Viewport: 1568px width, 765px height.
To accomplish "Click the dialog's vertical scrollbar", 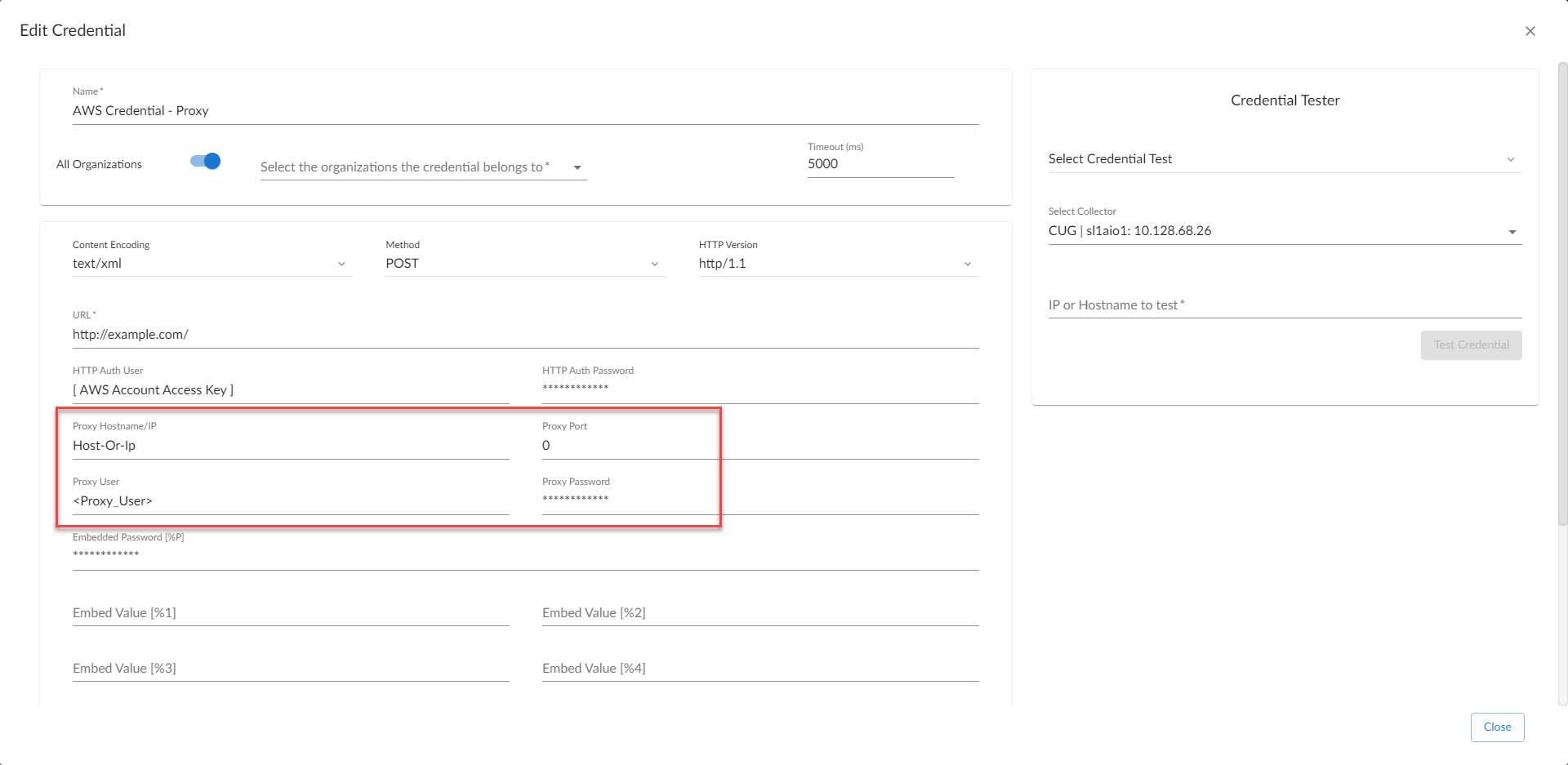I will tap(1561, 294).
